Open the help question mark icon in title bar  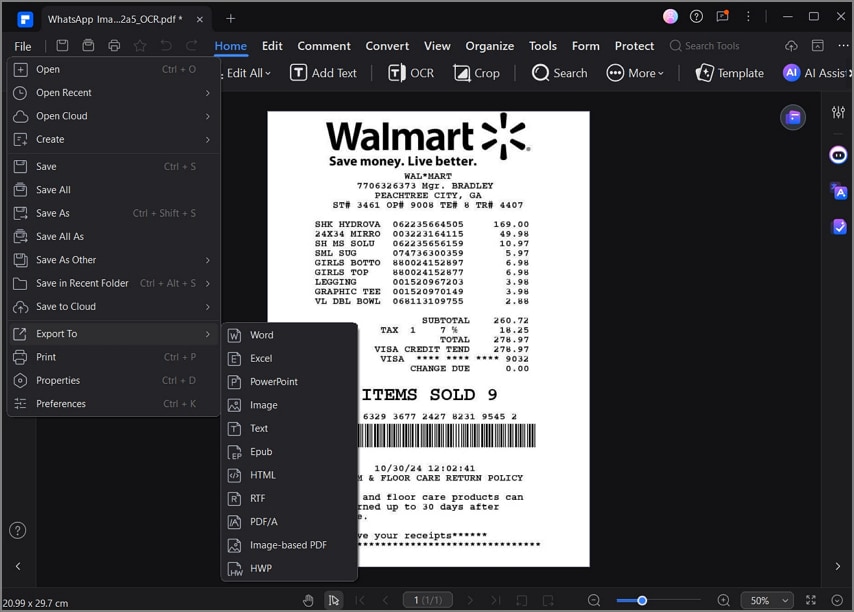696,17
